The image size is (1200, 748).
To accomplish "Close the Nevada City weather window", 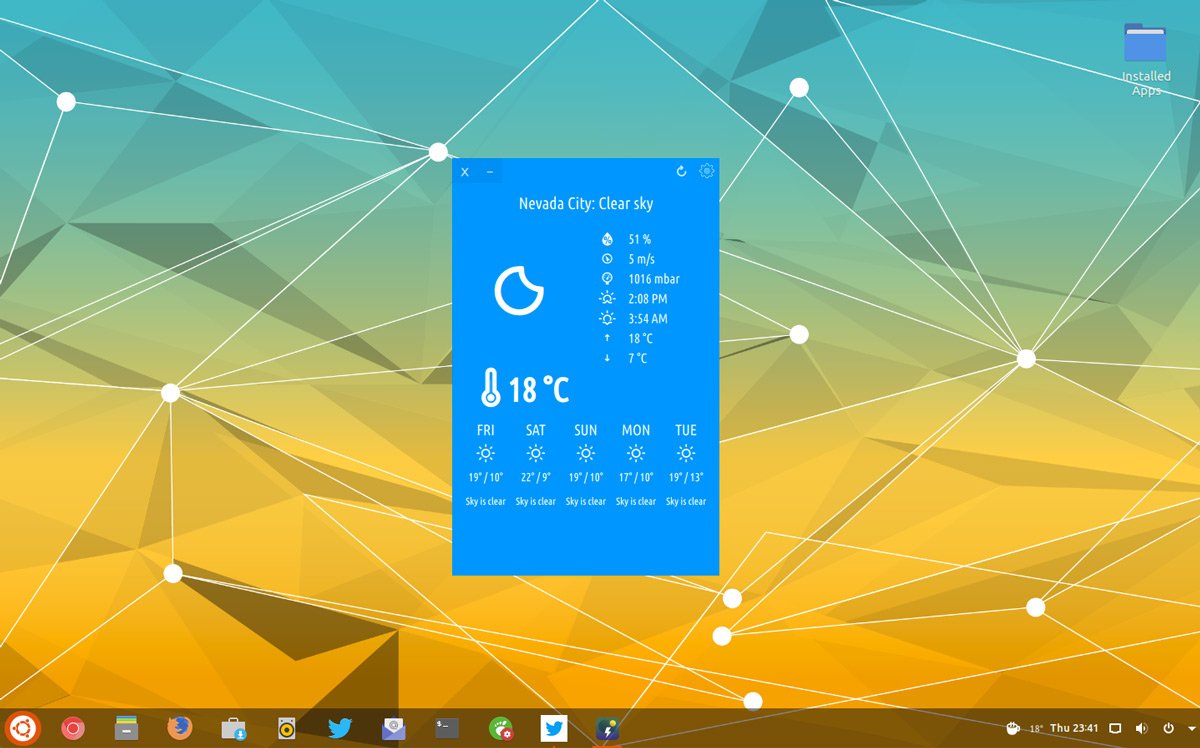I will [465, 172].
